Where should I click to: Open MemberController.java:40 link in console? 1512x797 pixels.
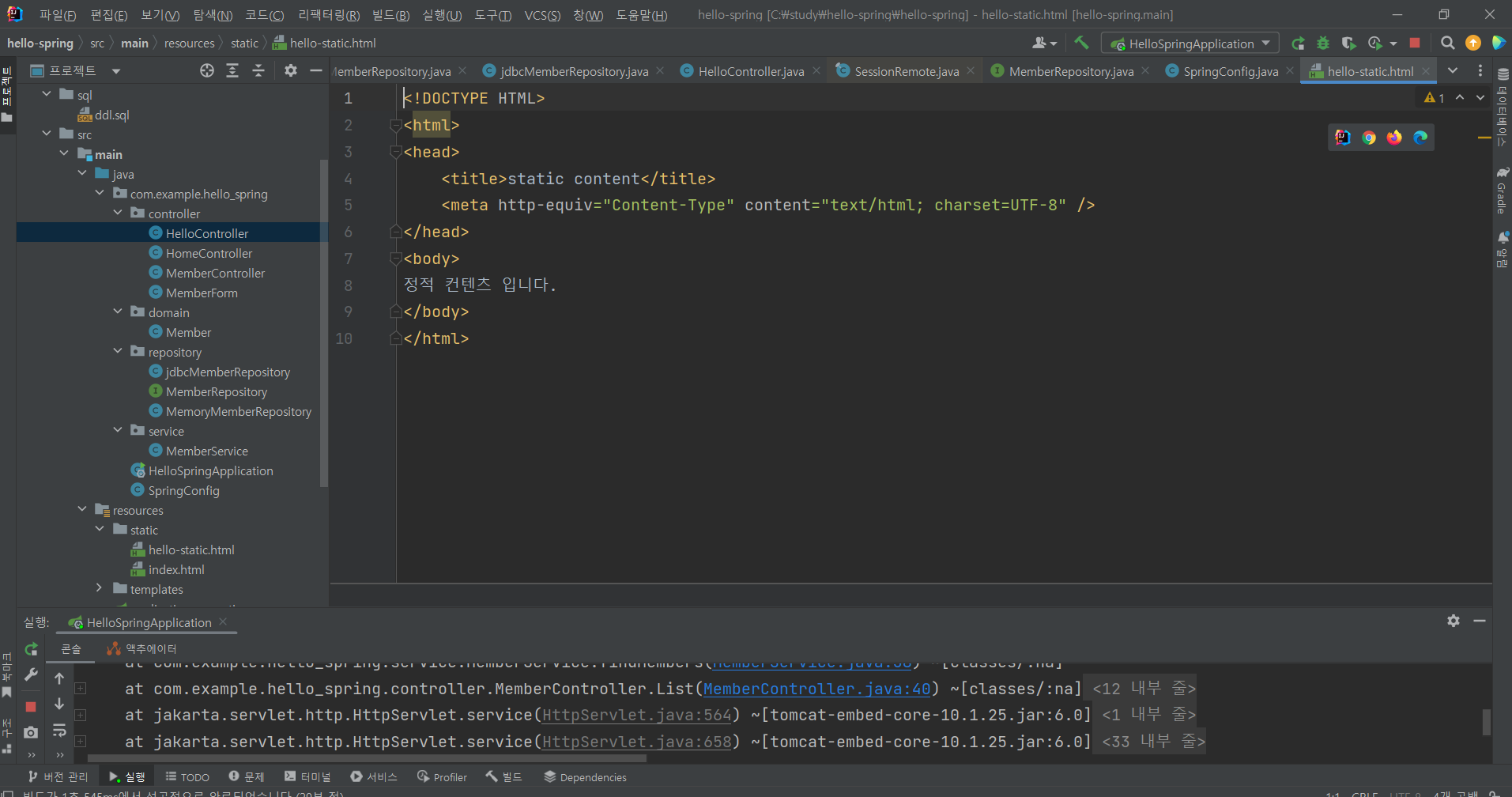(816, 689)
